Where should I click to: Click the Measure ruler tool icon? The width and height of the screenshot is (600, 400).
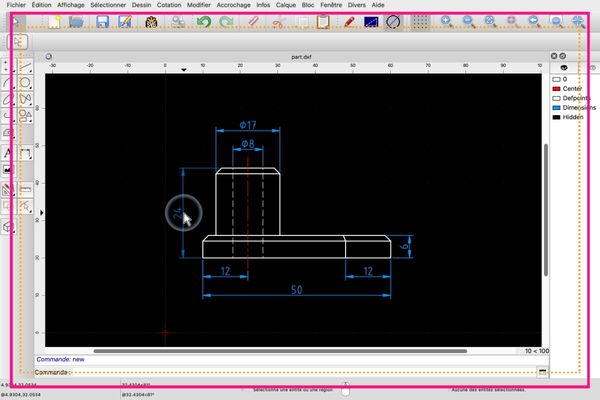point(25,189)
